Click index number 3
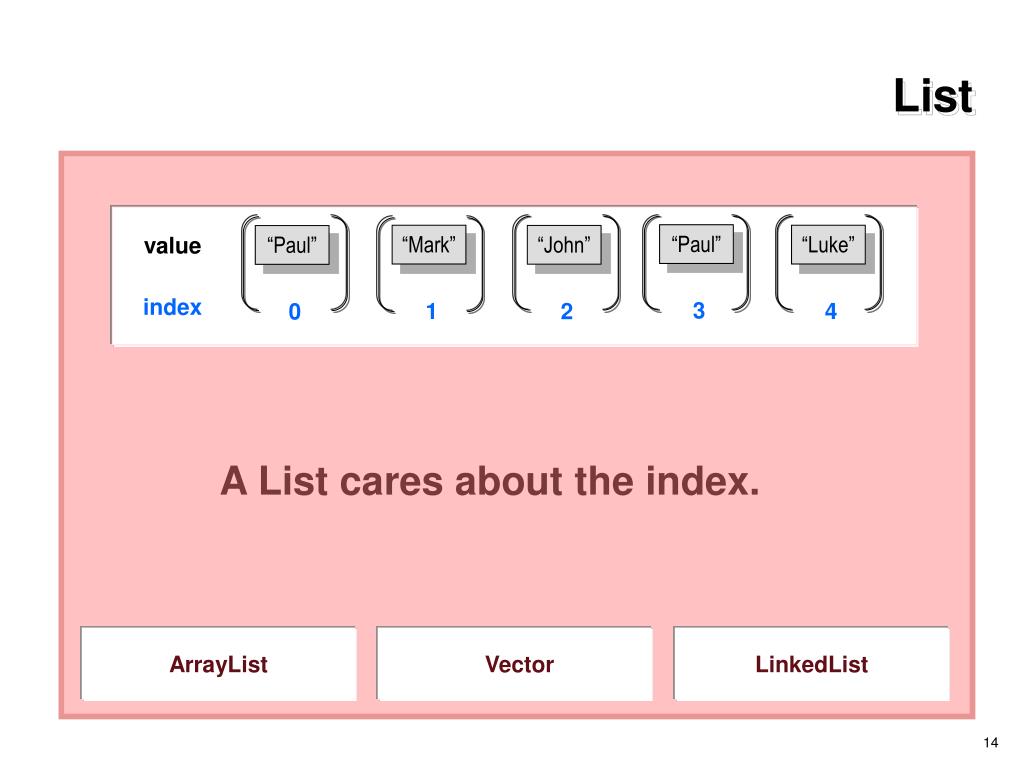Viewport: 1024px width, 768px height. tap(699, 310)
